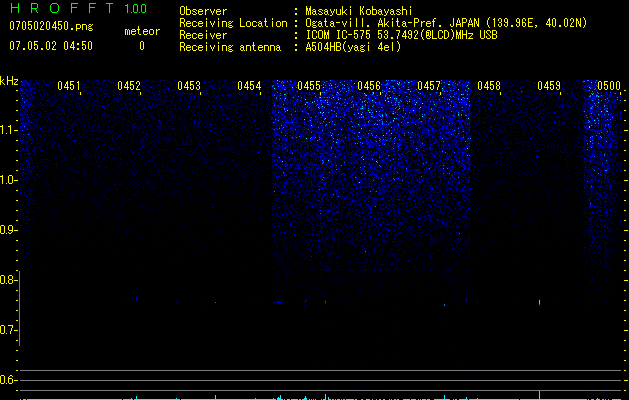Click the meteor label
This screenshot has height=400, width=629.
tap(142, 31)
